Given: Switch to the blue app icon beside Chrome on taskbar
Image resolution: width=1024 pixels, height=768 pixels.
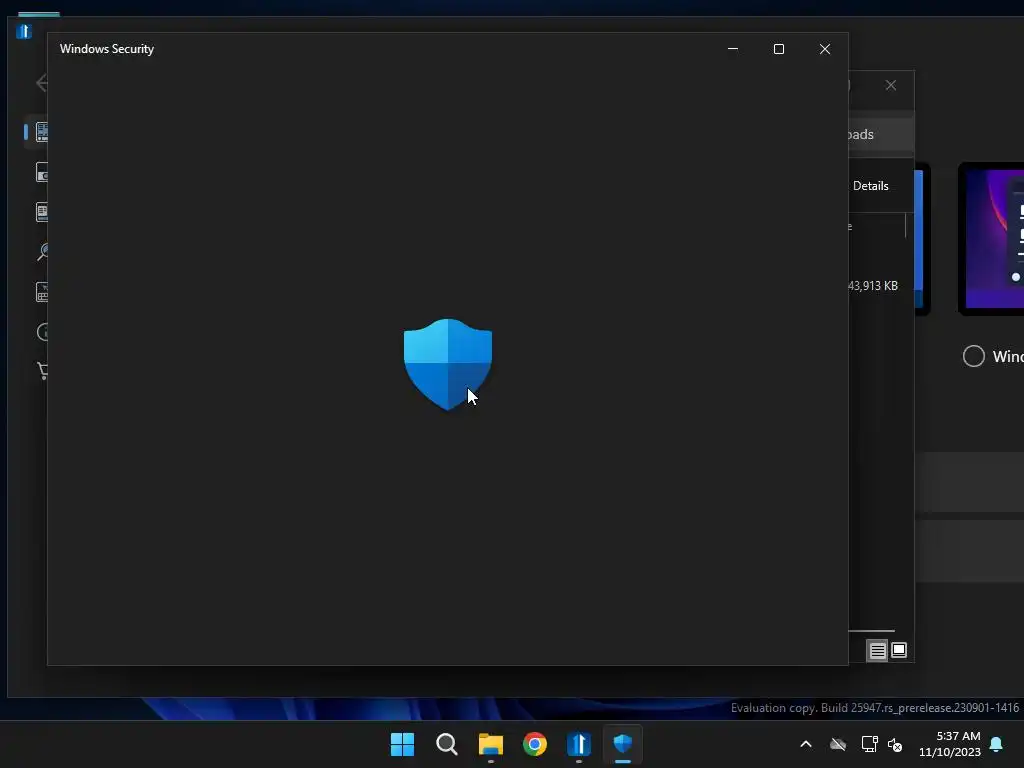Looking at the screenshot, I should (579, 744).
